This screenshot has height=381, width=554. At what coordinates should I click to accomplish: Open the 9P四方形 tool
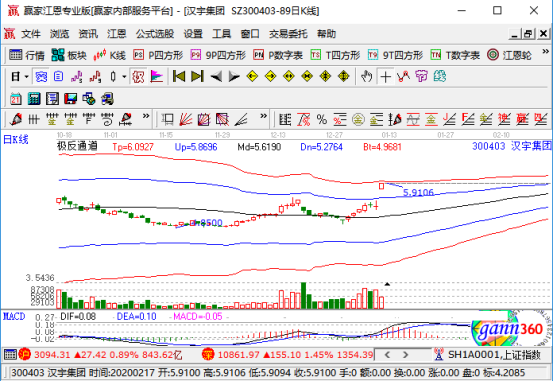coord(218,55)
